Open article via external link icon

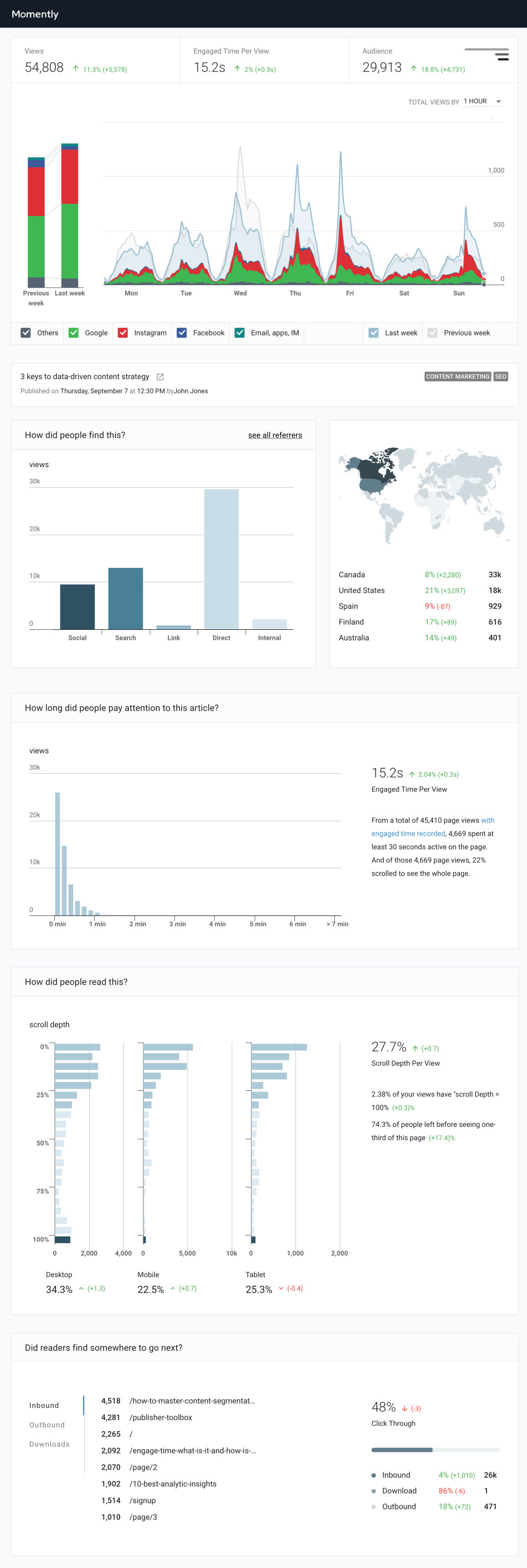point(160,377)
